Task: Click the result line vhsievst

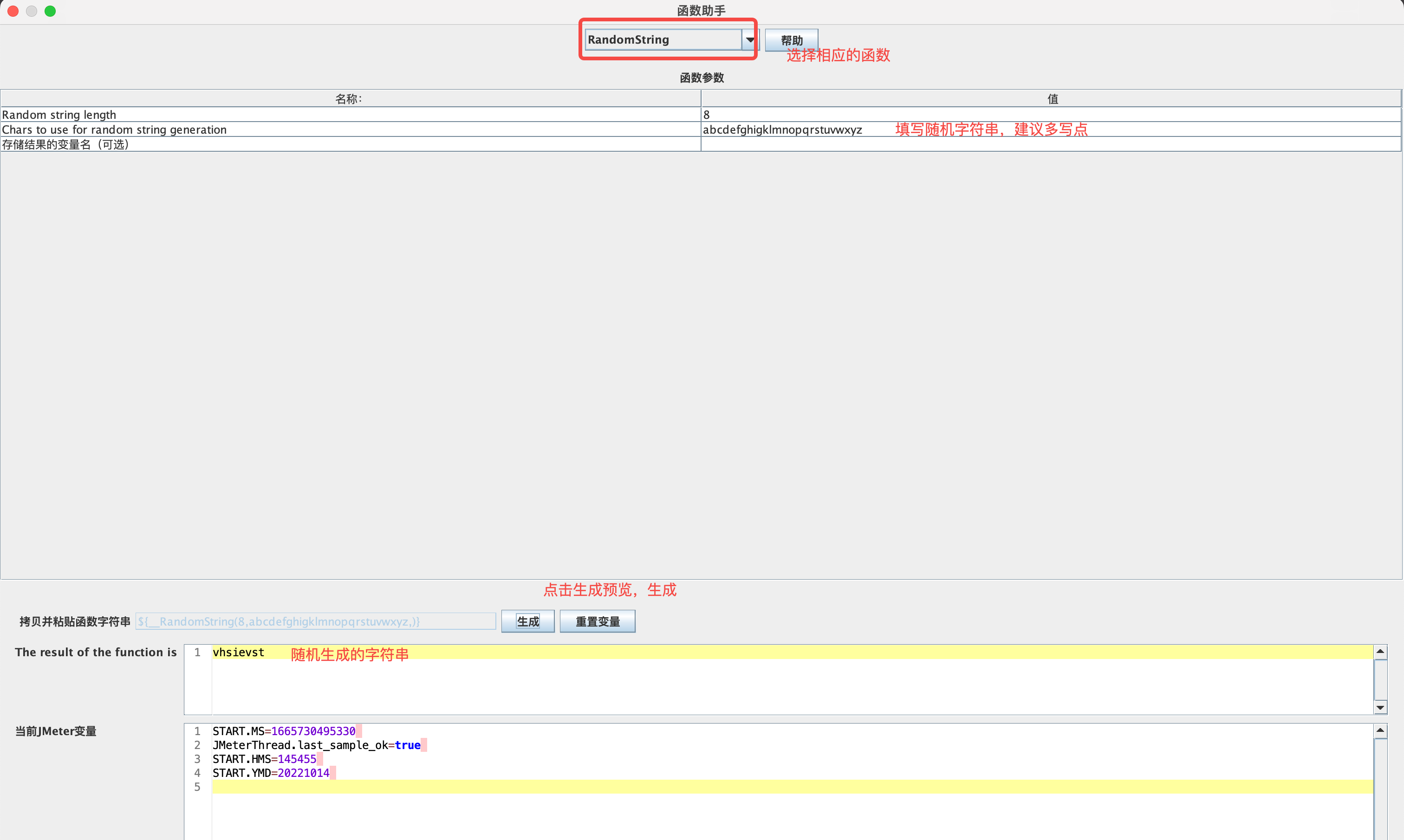Action: click(238, 652)
